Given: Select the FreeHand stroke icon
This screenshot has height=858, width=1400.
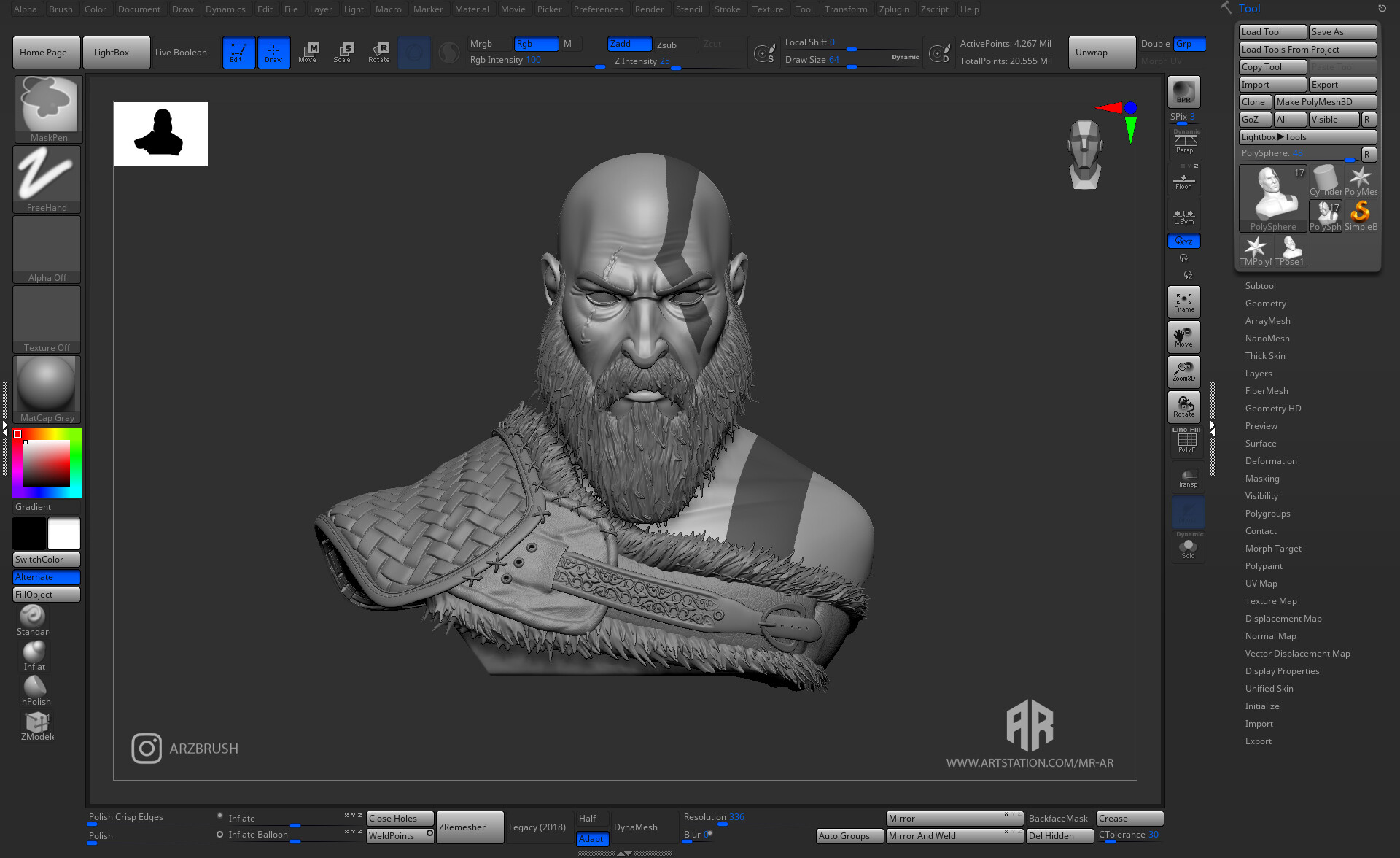Looking at the screenshot, I should tap(46, 175).
